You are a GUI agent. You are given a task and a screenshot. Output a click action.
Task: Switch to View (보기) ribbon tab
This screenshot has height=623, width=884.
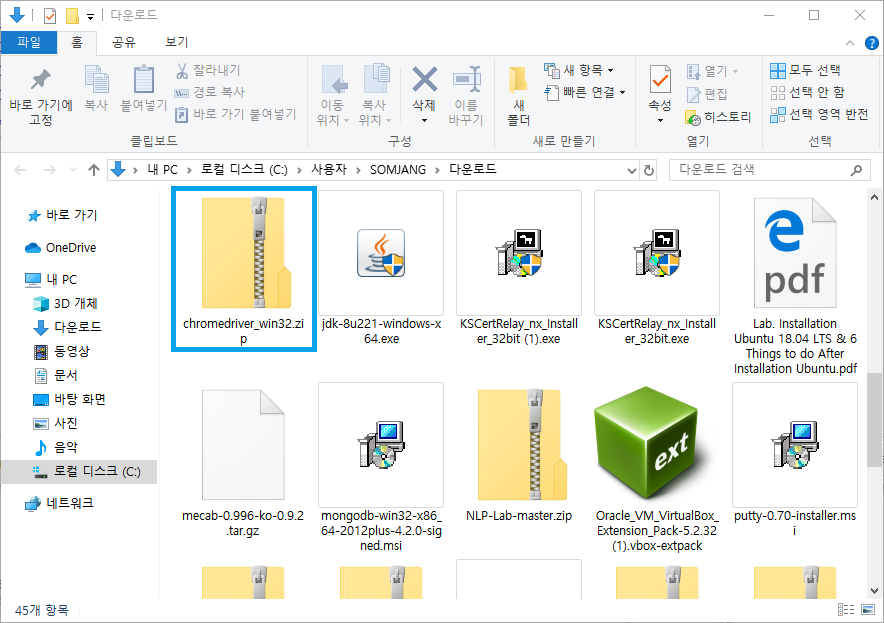tap(176, 42)
